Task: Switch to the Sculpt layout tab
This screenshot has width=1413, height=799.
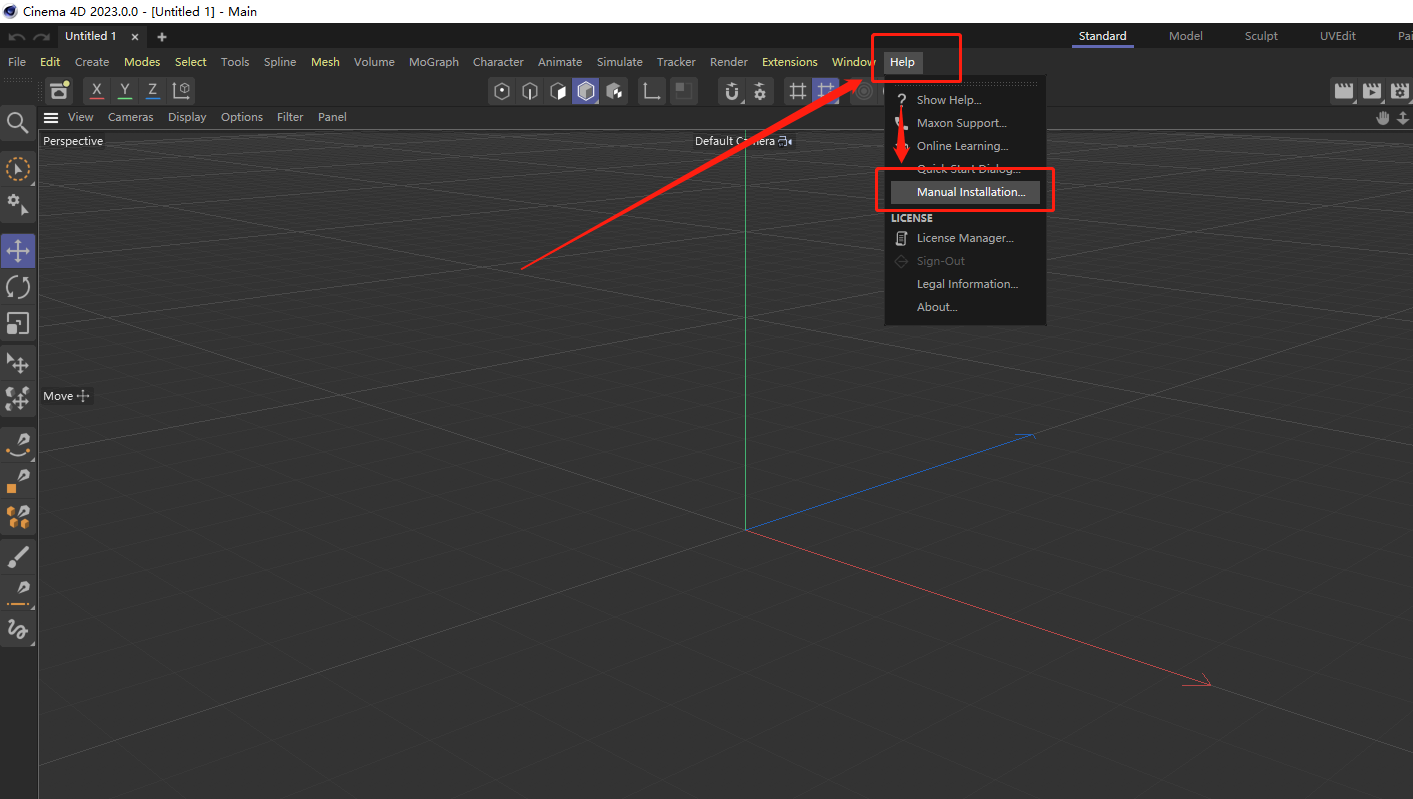Action: [1260, 36]
